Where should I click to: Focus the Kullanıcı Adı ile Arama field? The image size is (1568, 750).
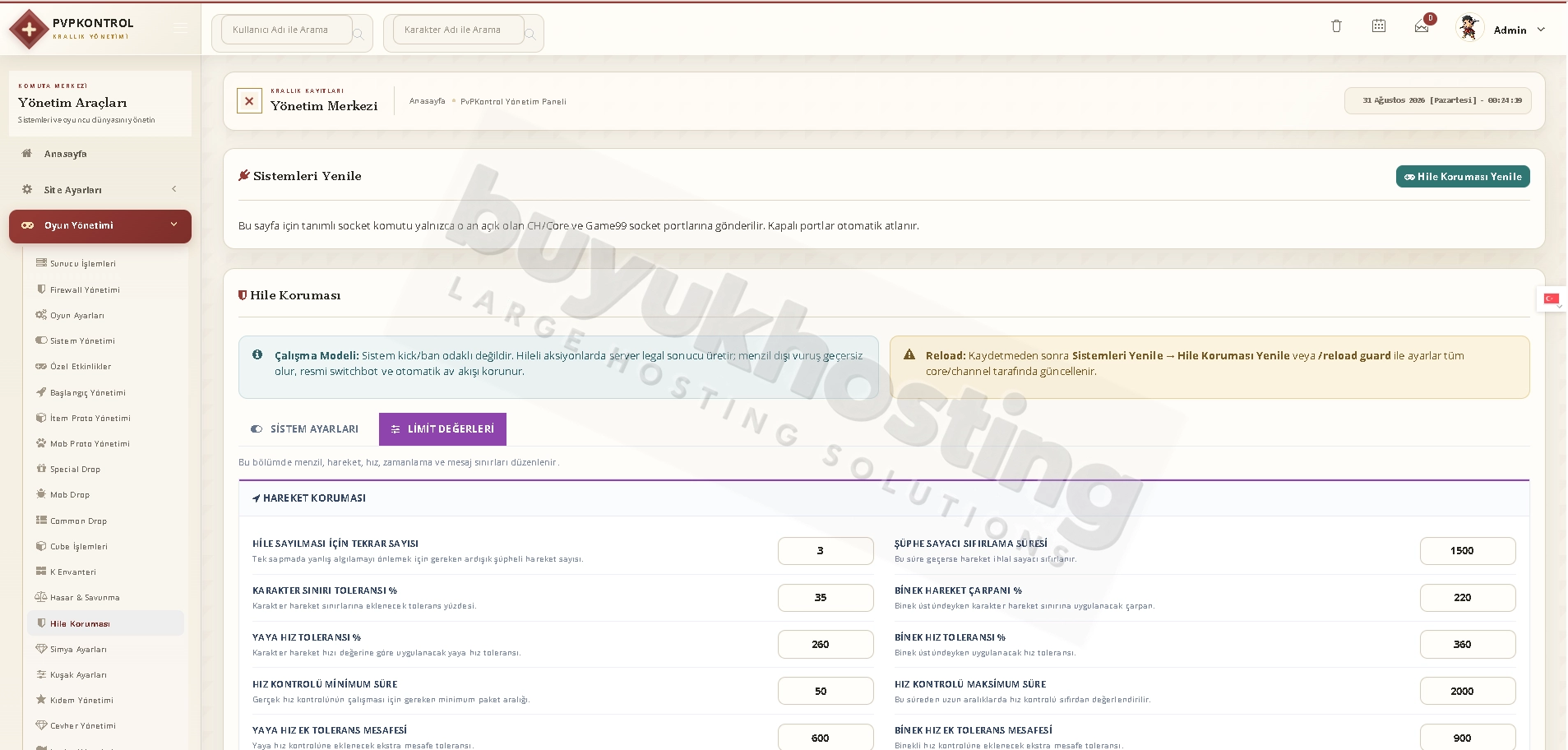[x=286, y=30]
